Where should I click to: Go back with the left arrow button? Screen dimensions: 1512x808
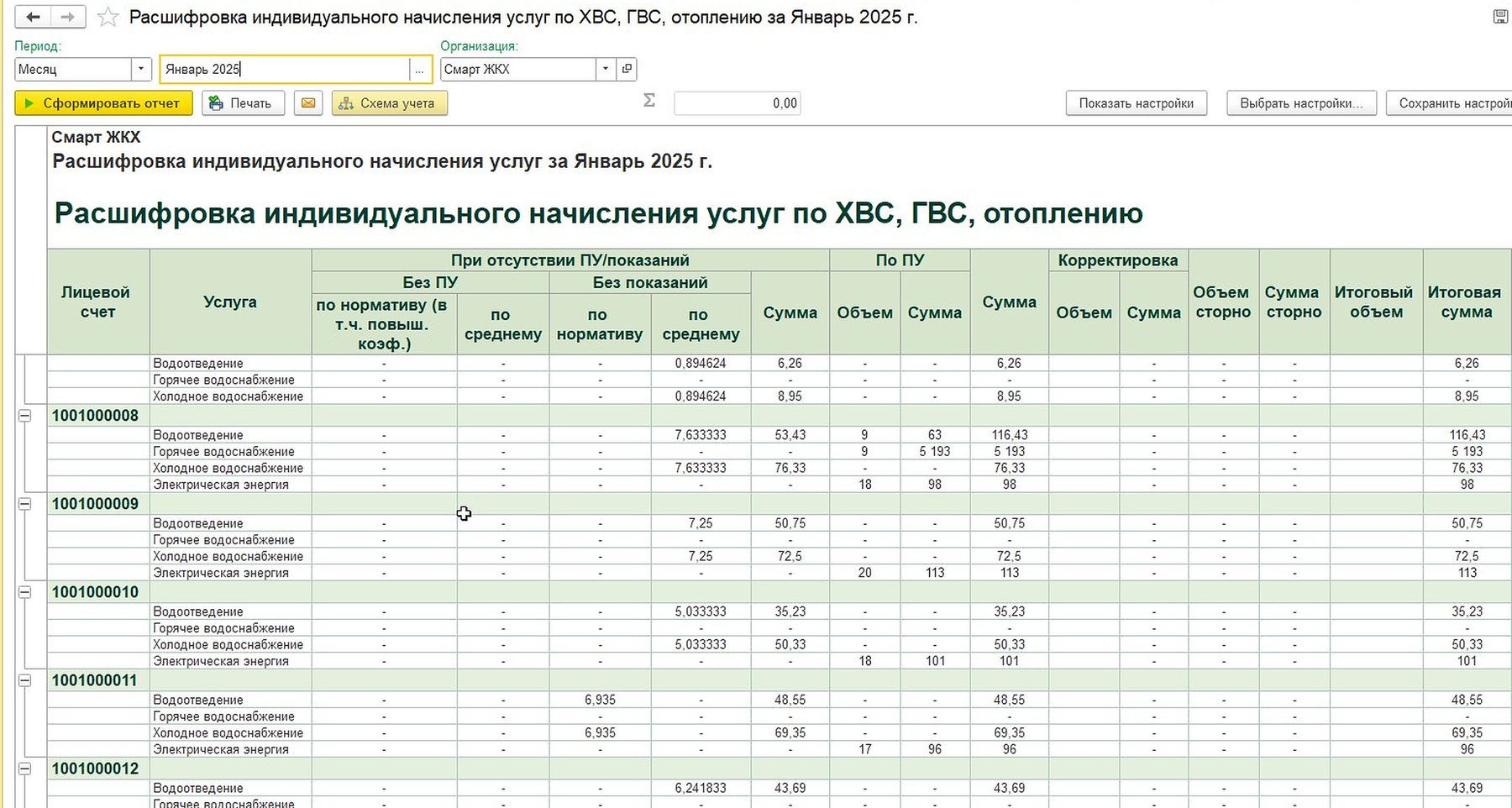point(33,17)
